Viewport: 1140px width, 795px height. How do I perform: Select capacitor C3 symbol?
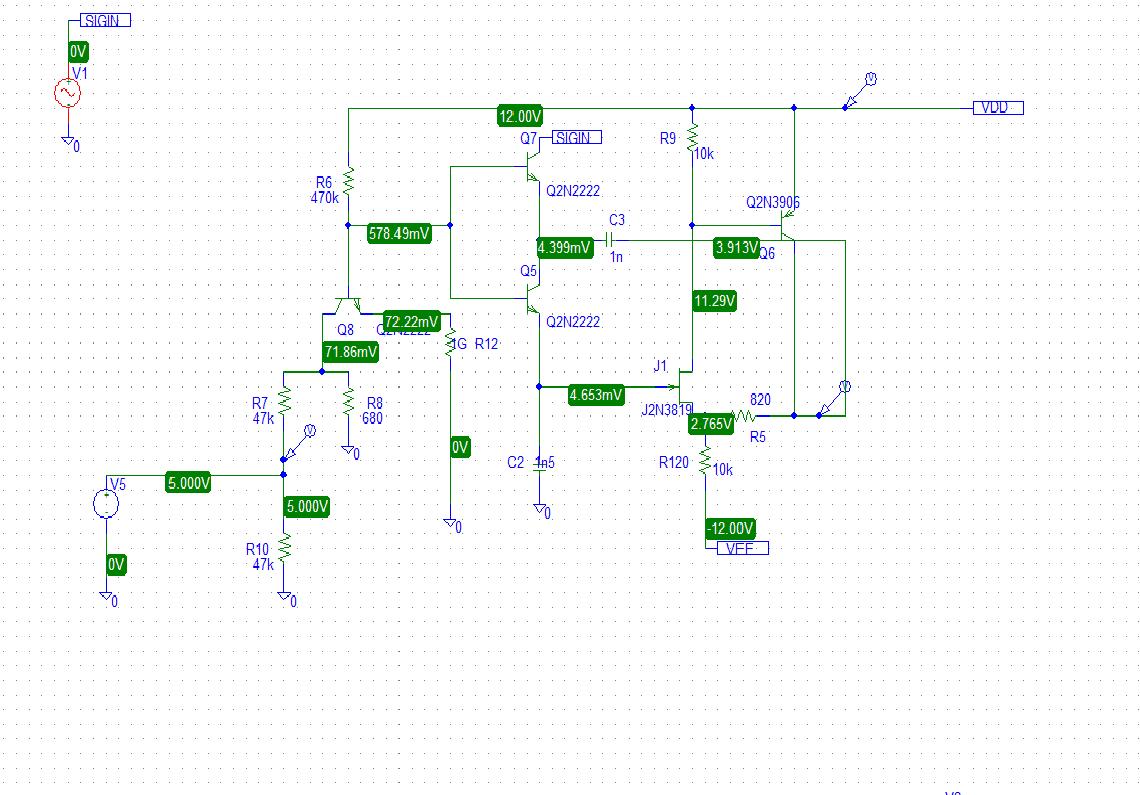[x=611, y=240]
